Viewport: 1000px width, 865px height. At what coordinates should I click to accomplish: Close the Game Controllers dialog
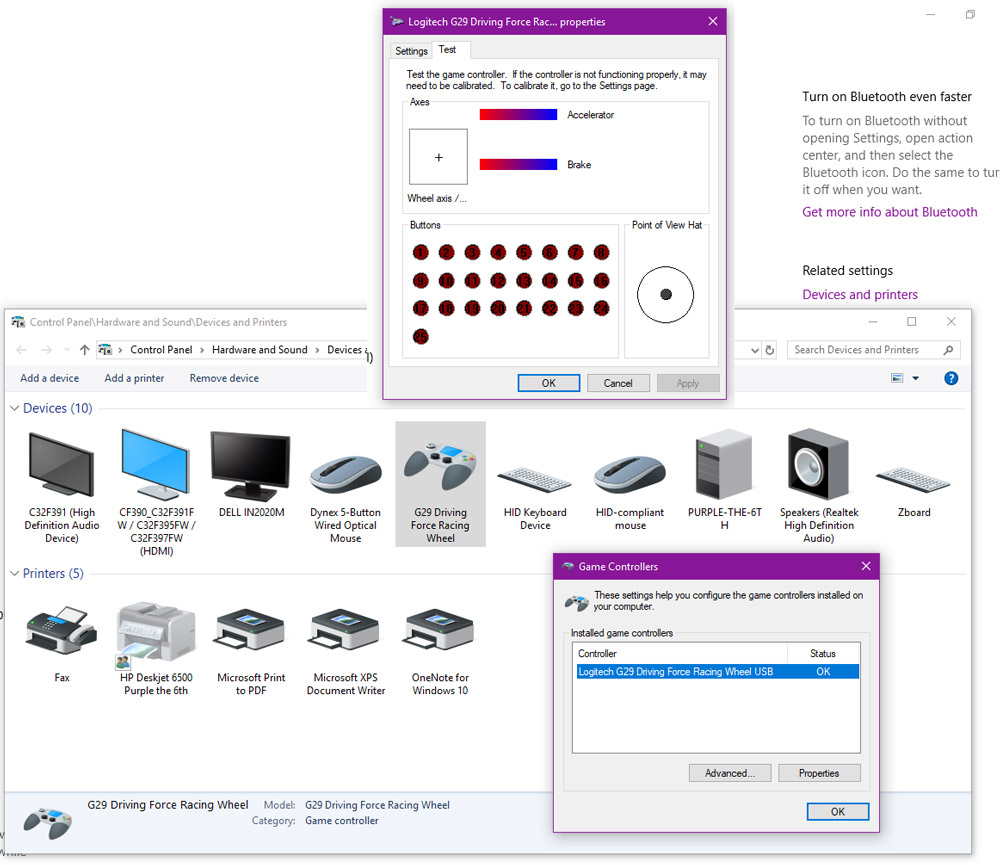[865, 566]
